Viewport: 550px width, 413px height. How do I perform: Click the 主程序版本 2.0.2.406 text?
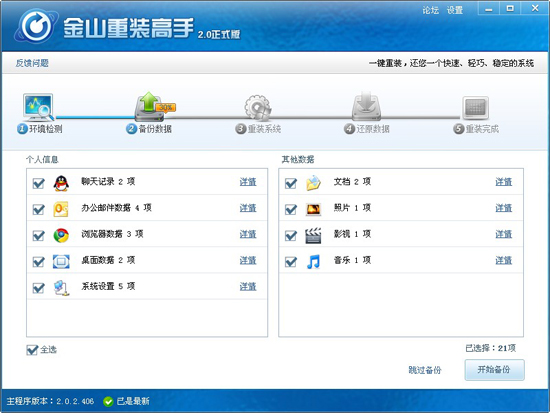50,401
